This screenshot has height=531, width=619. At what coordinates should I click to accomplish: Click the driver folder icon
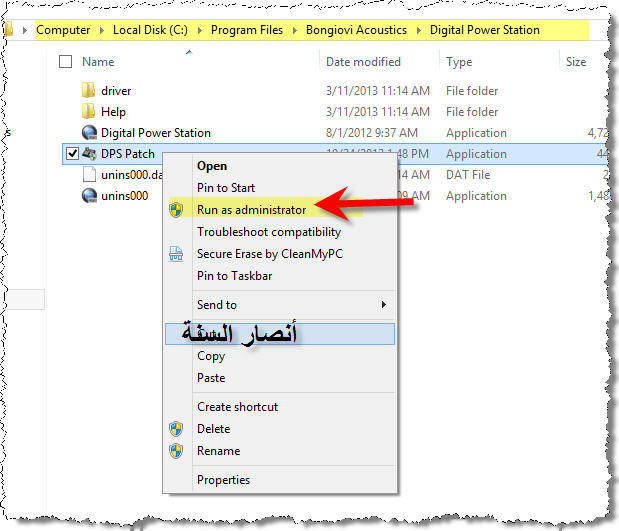pyautogui.click(x=88, y=90)
